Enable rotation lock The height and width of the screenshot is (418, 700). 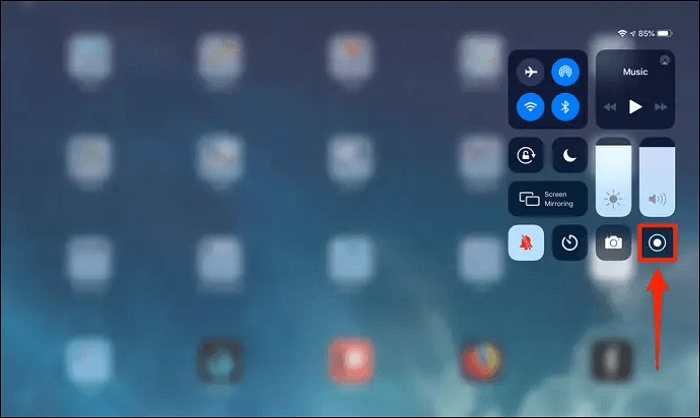pyautogui.click(x=526, y=155)
